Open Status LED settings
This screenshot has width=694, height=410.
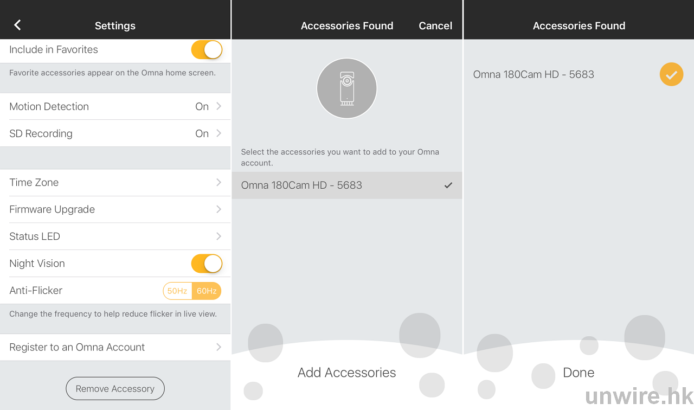pyautogui.click(x=115, y=236)
